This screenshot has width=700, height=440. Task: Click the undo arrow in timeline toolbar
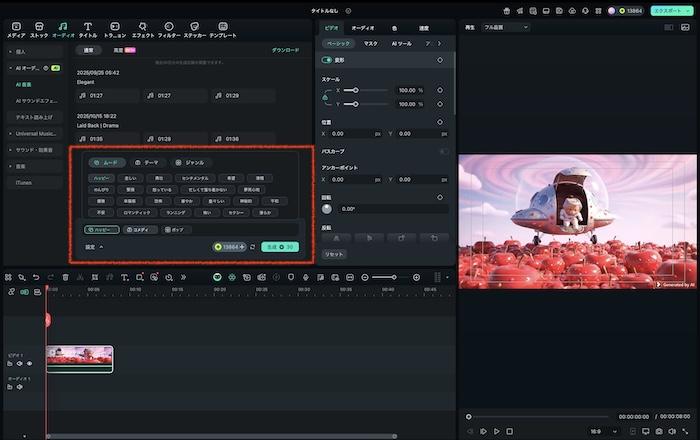click(x=37, y=277)
